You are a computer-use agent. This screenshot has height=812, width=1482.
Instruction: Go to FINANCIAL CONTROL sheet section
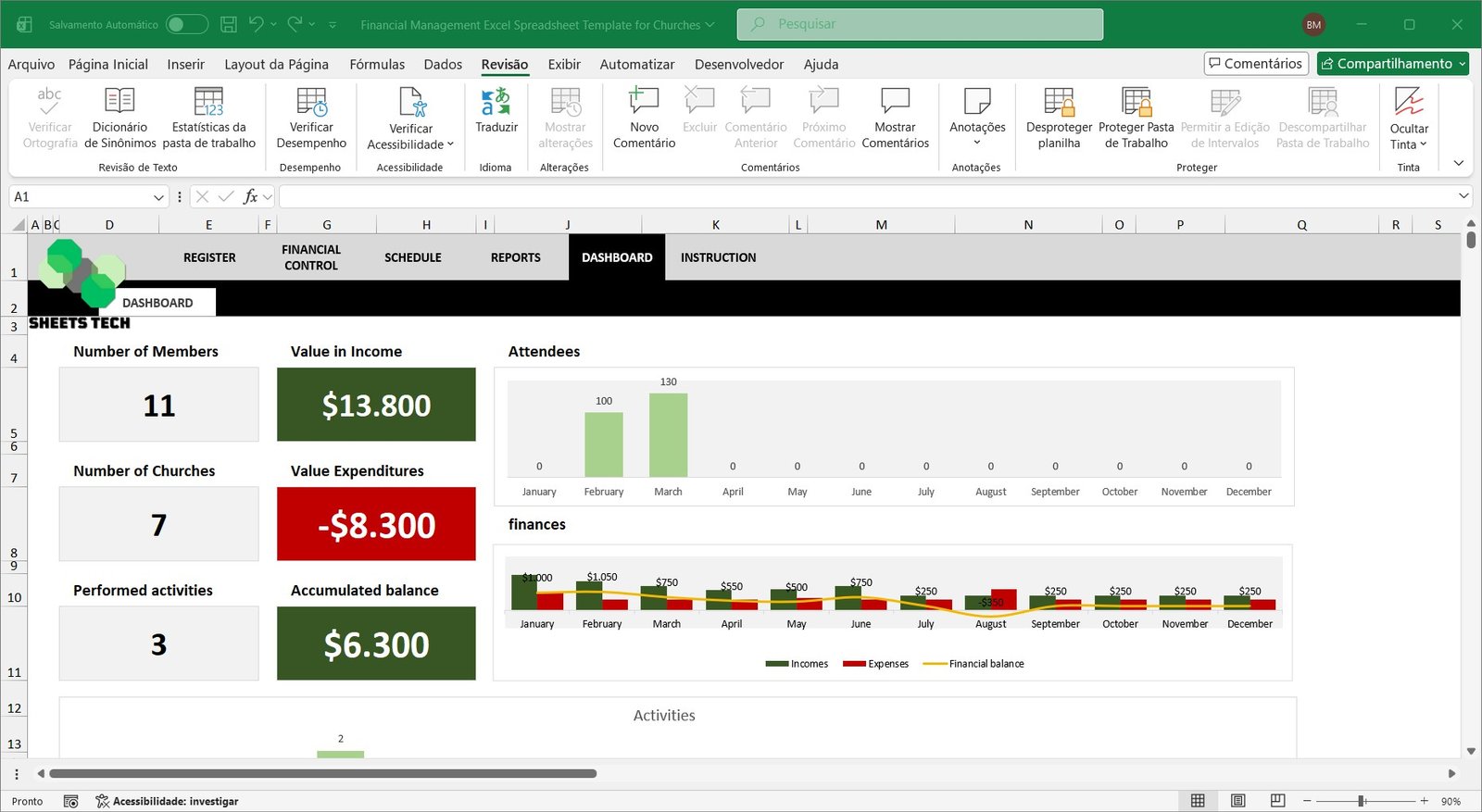click(x=311, y=257)
